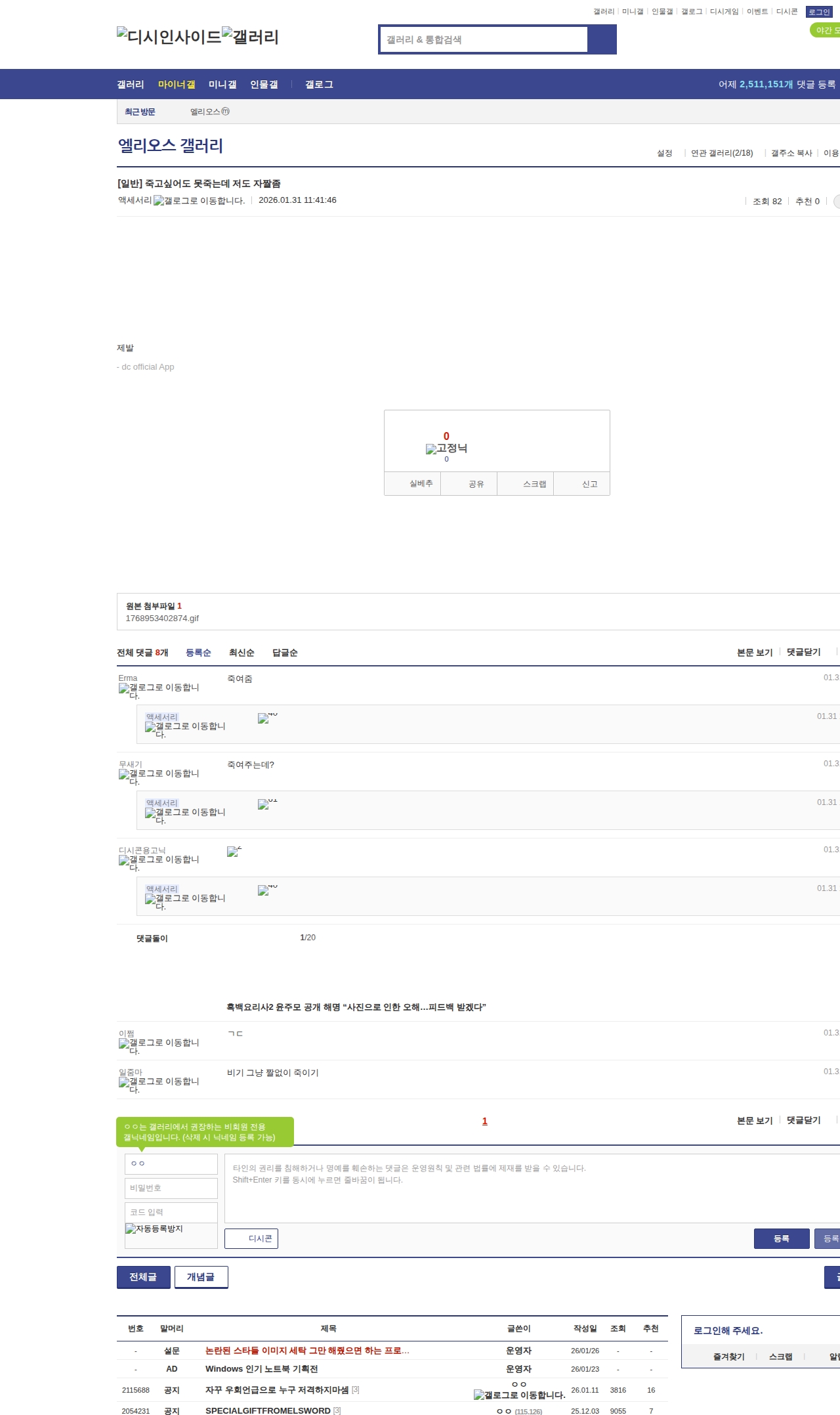Focus the 비밀번호 password field

coord(171,1188)
